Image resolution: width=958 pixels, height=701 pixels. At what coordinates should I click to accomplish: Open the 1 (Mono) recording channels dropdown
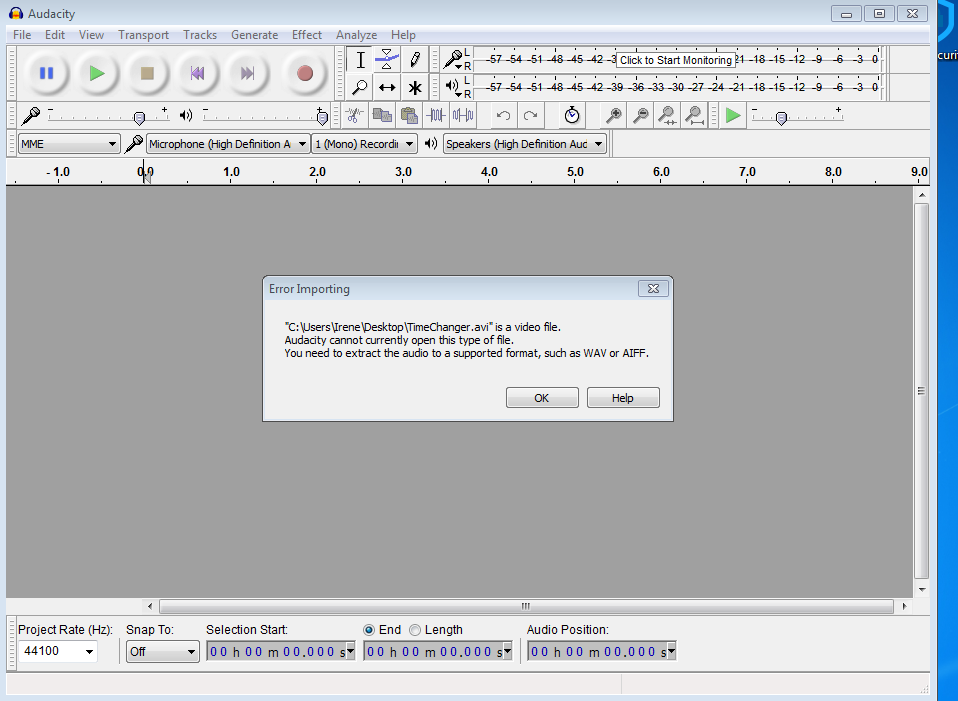365,144
